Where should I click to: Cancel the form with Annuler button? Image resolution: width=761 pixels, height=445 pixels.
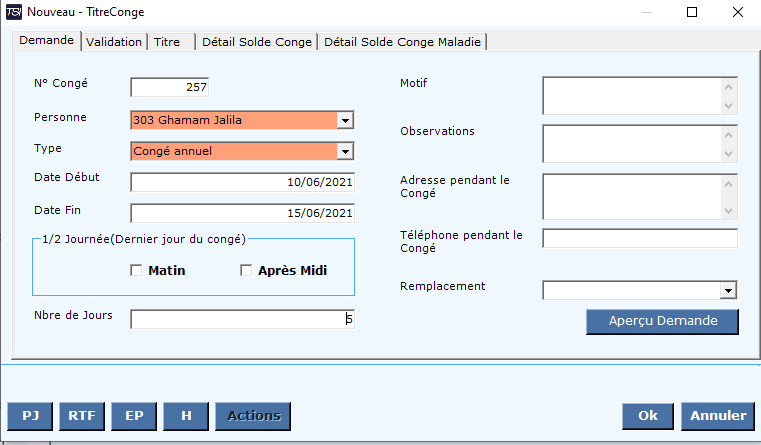[718, 416]
